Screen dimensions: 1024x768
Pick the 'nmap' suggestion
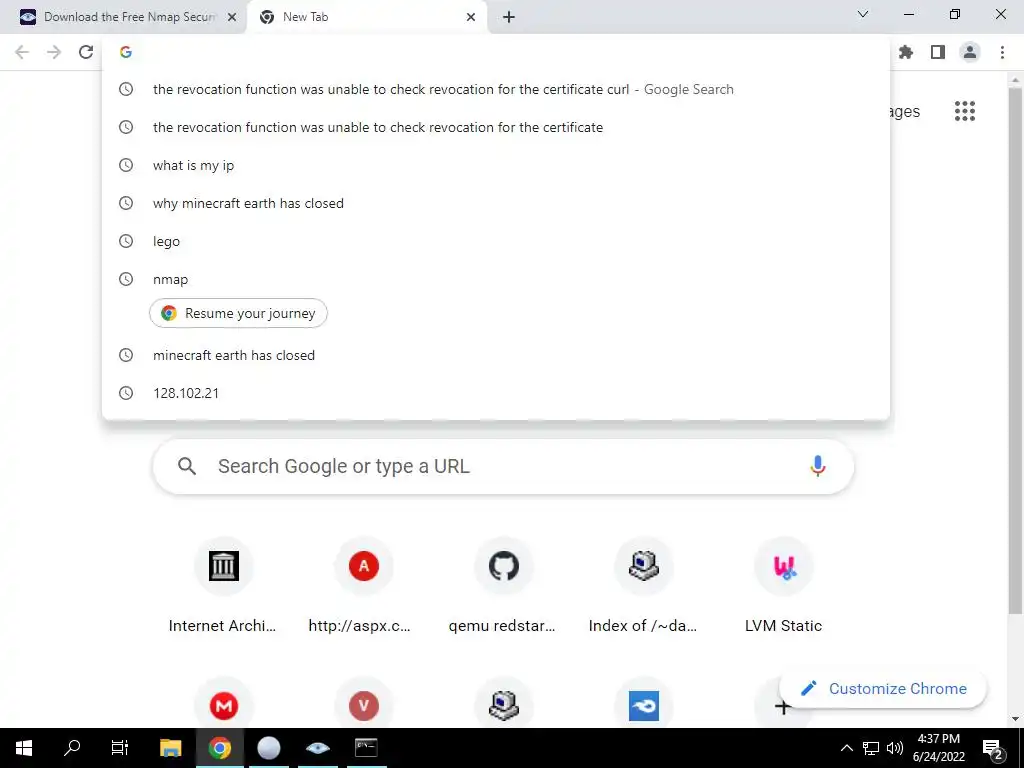coord(496,279)
